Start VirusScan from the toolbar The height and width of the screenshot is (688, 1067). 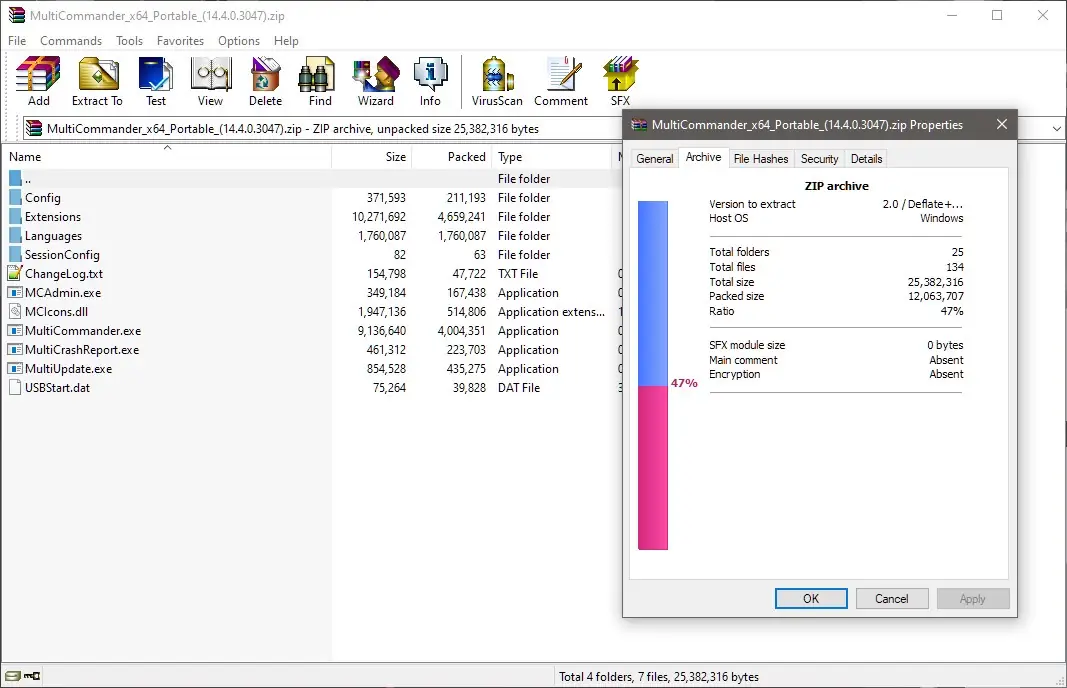tap(497, 82)
